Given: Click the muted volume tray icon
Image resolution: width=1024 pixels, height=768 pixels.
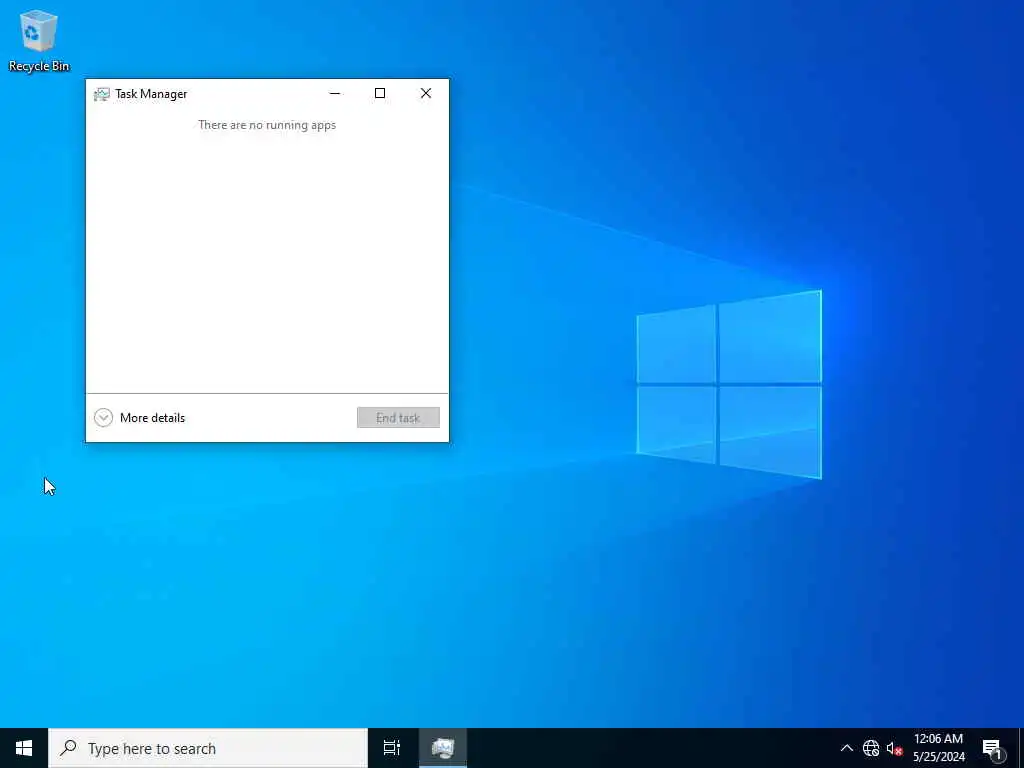Looking at the screenshot, I should point(894,748).
